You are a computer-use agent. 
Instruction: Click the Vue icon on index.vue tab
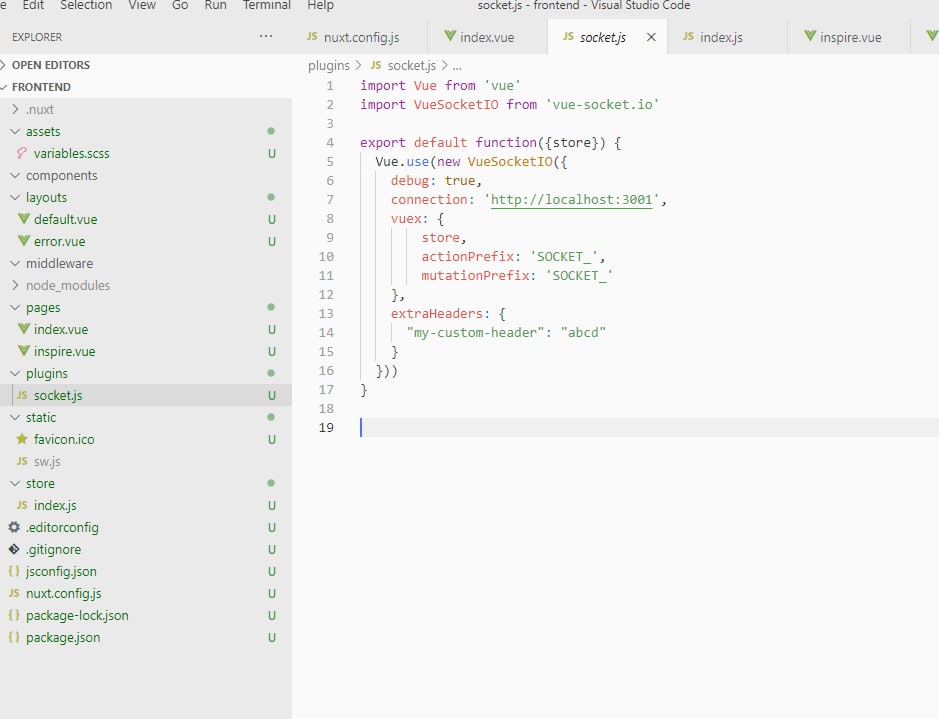450,37
